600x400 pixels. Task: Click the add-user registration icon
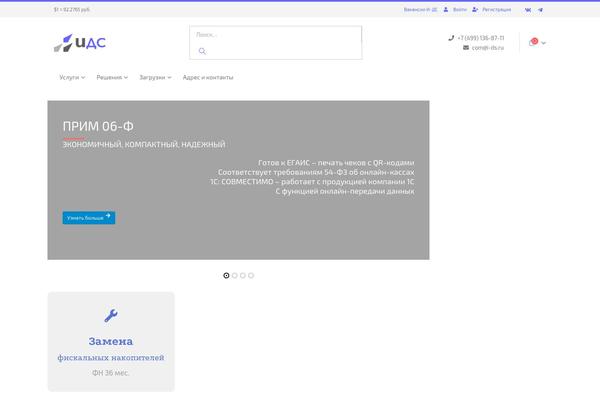(x=475, y=9)
